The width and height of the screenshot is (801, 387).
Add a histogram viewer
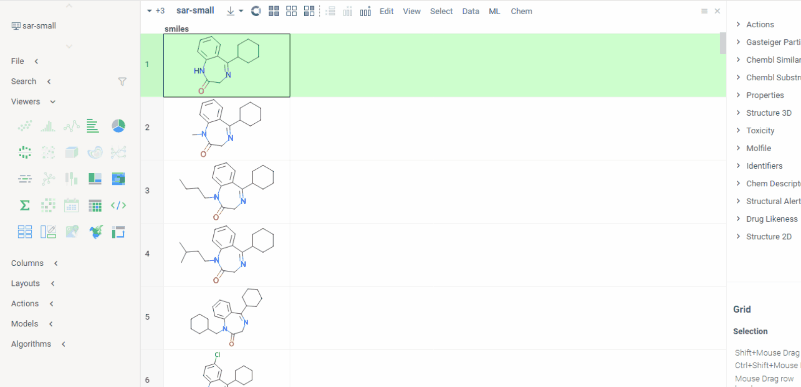(x=48, y=126)
